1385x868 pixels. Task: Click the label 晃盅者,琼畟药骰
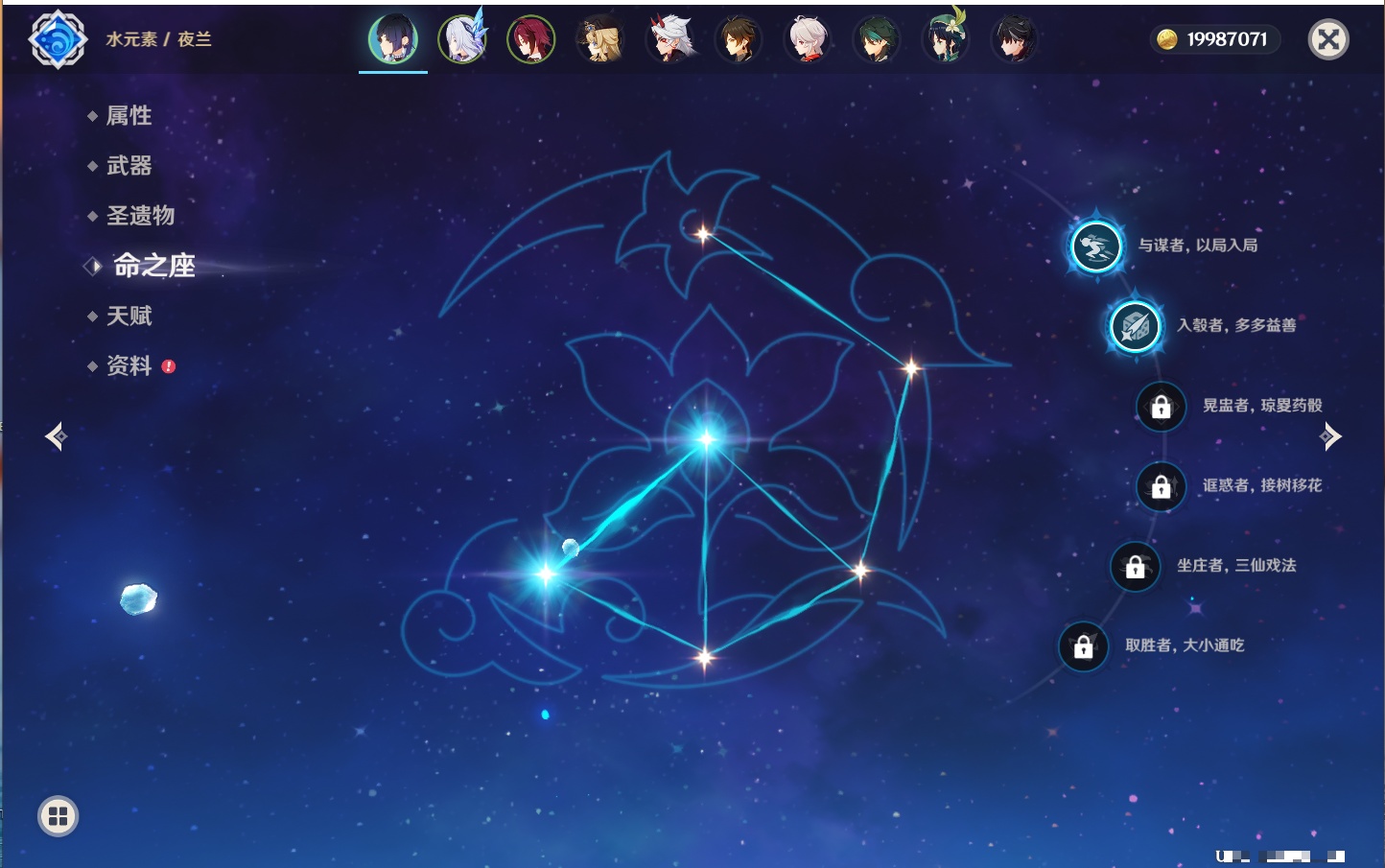[x=1263, y=405]
